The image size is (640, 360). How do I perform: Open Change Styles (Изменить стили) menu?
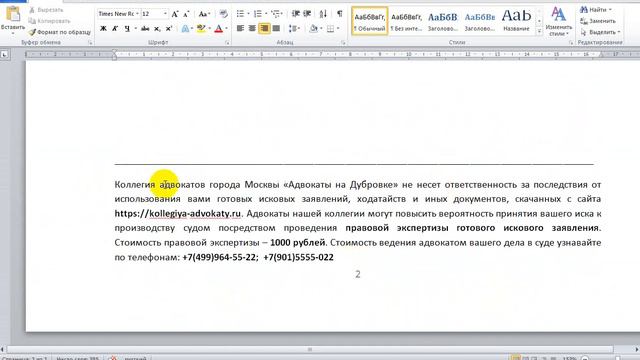558,22
